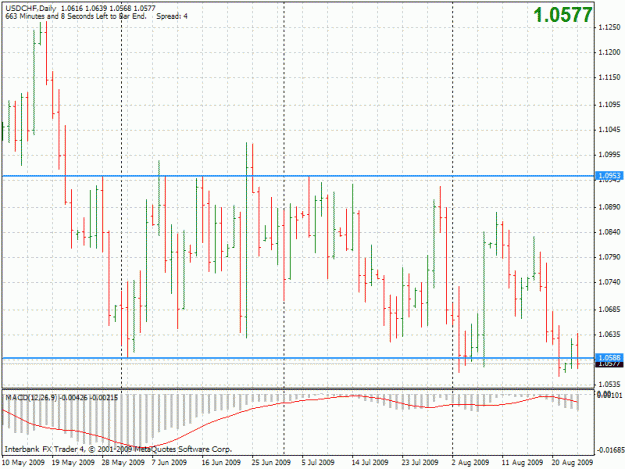Click the 1.1200 price scale label

coord(609,52)
